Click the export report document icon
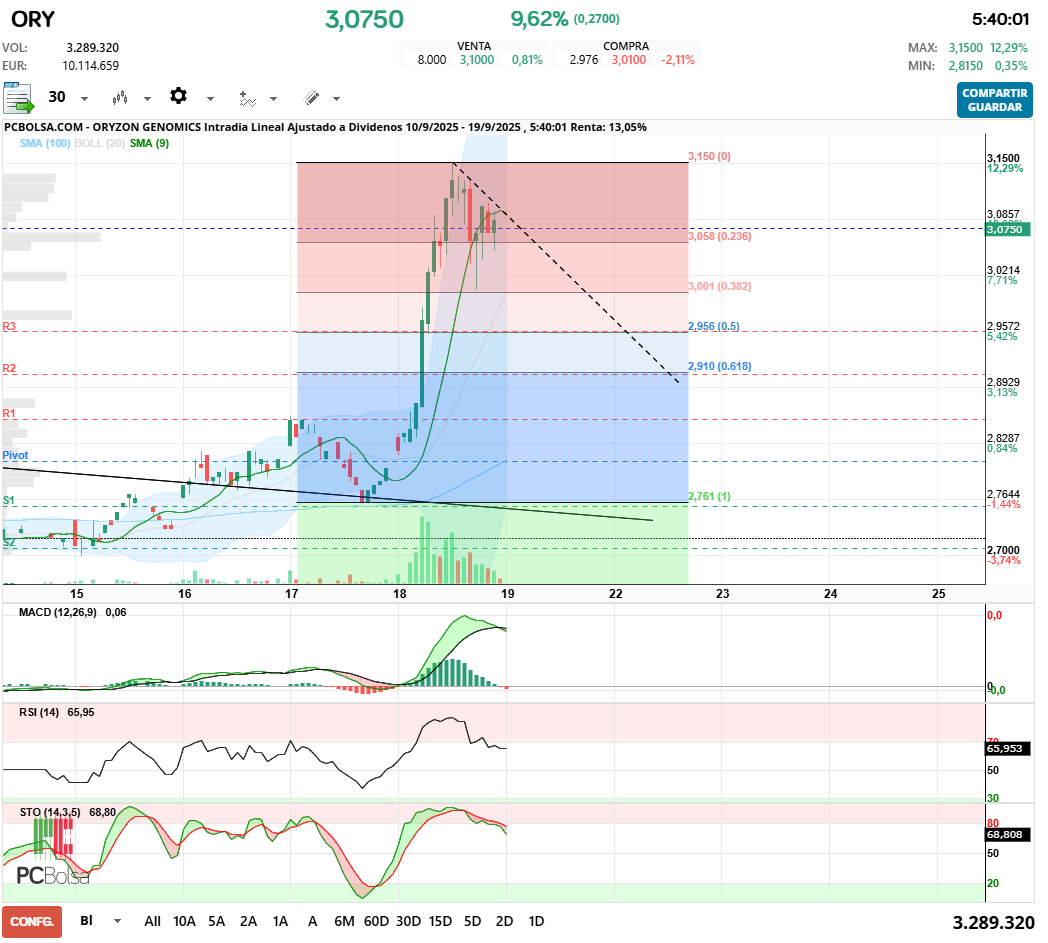Image resolution: width=1048 pixels, height=943 pixels. (x=18, y=98)
